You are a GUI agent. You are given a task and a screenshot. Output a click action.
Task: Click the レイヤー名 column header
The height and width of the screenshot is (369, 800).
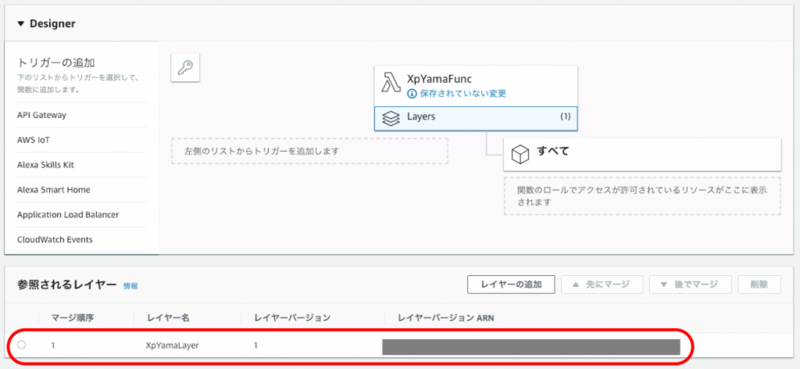[x=168, y=318]
